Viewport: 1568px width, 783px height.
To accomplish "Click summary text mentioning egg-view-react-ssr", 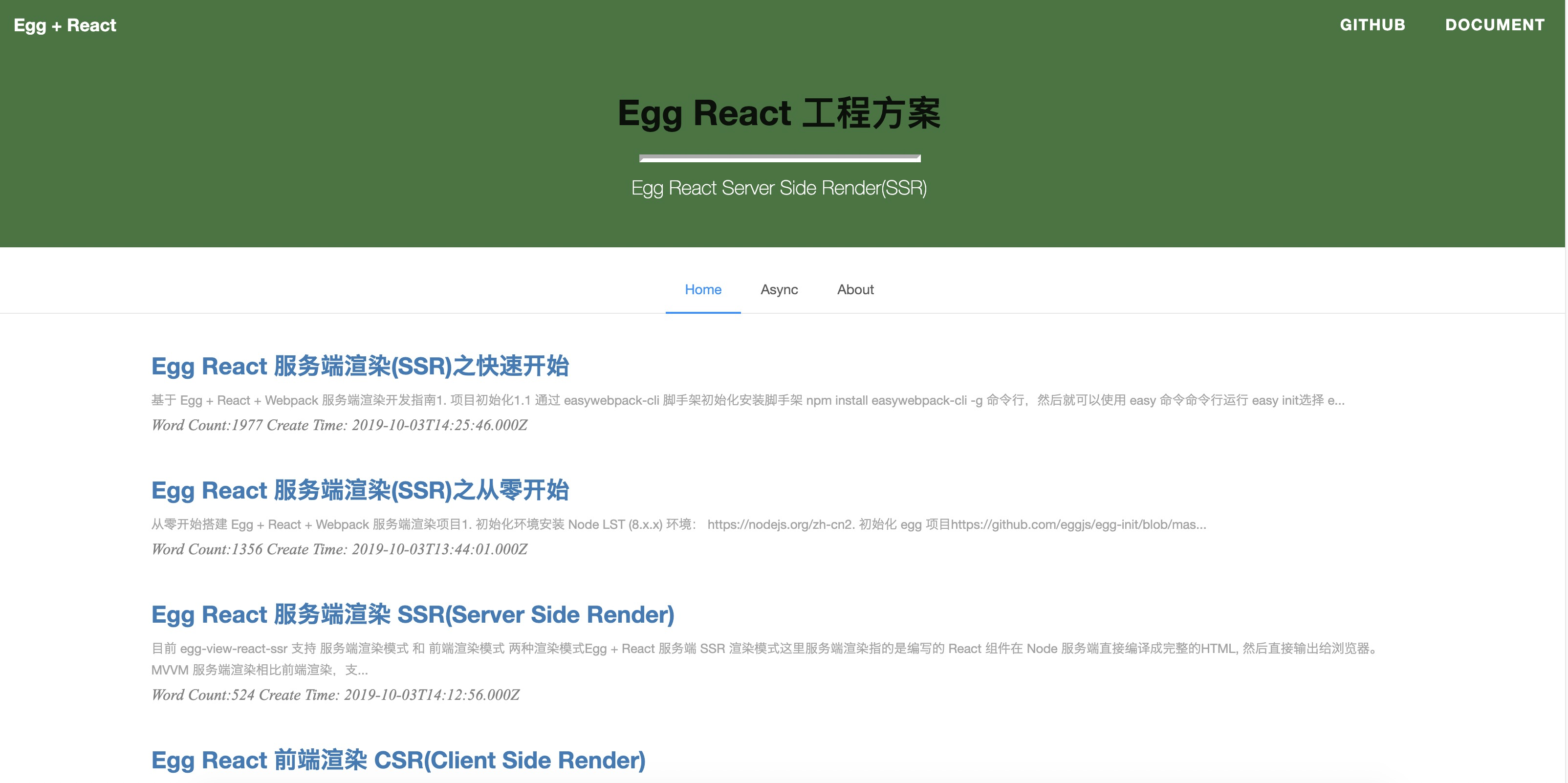I will click(x=764, y=649).
